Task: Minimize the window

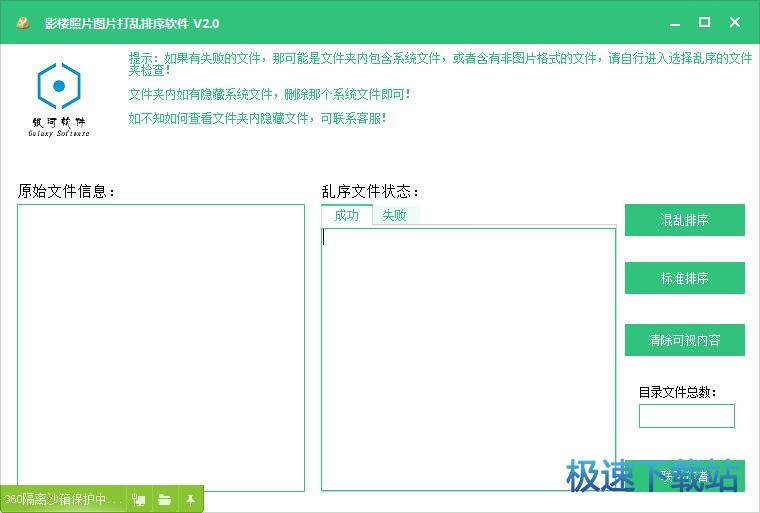Action: point(671,22)
